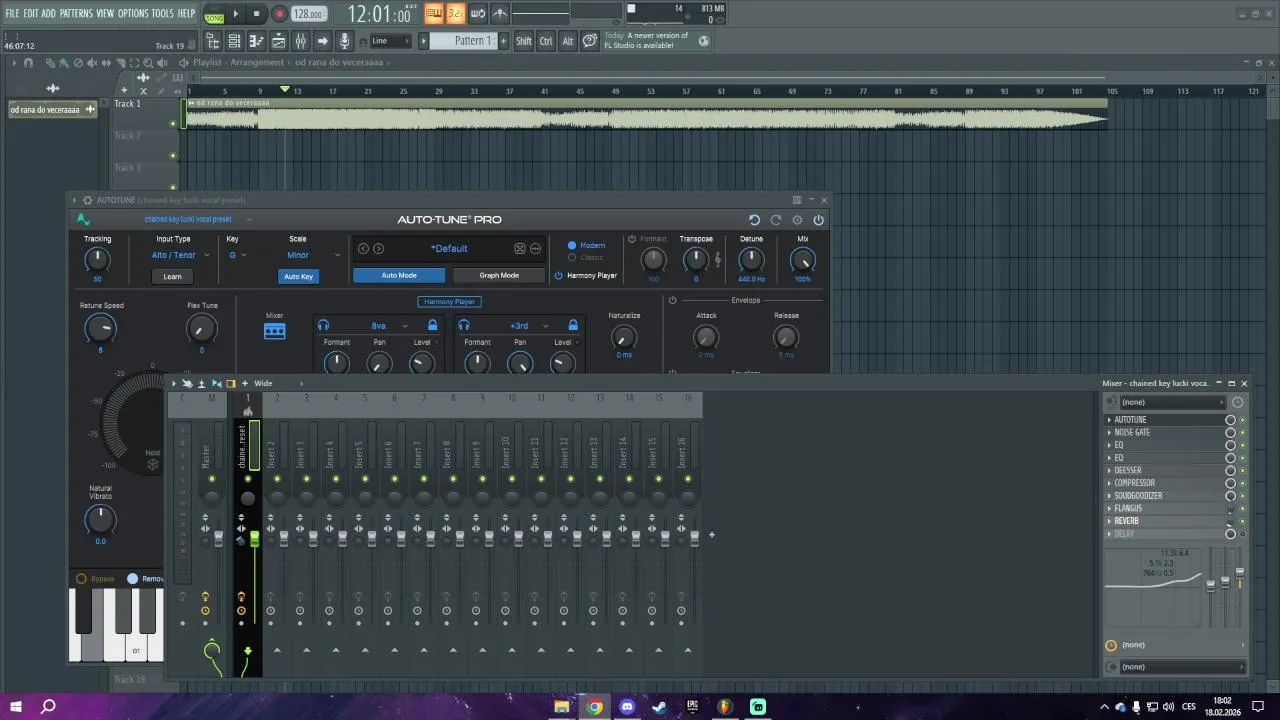Open the Scale Minor dropdown
The image size is (1280, 720).
click(312, 255)
